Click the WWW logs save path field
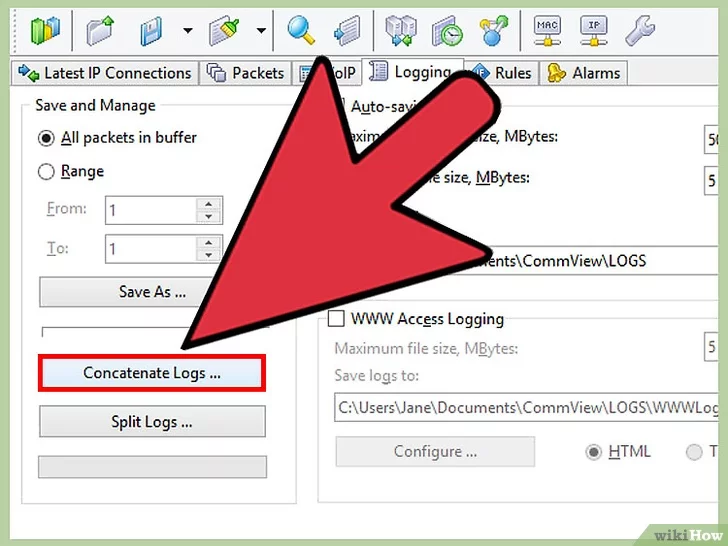The height and width of the screenshot is (546, 728). 526,407
